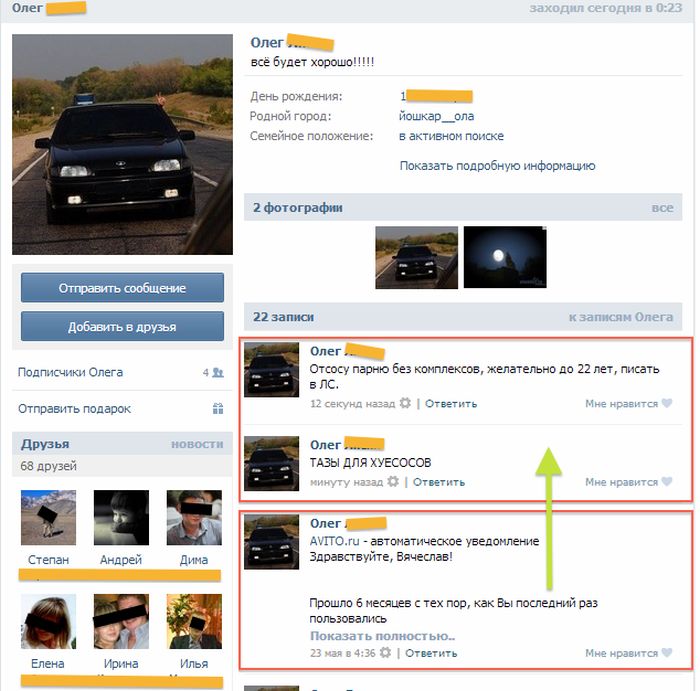Screen dimensions: 700x691
Task: Click the gear icon on 'минуту назад' post
Action: [393, 482]
